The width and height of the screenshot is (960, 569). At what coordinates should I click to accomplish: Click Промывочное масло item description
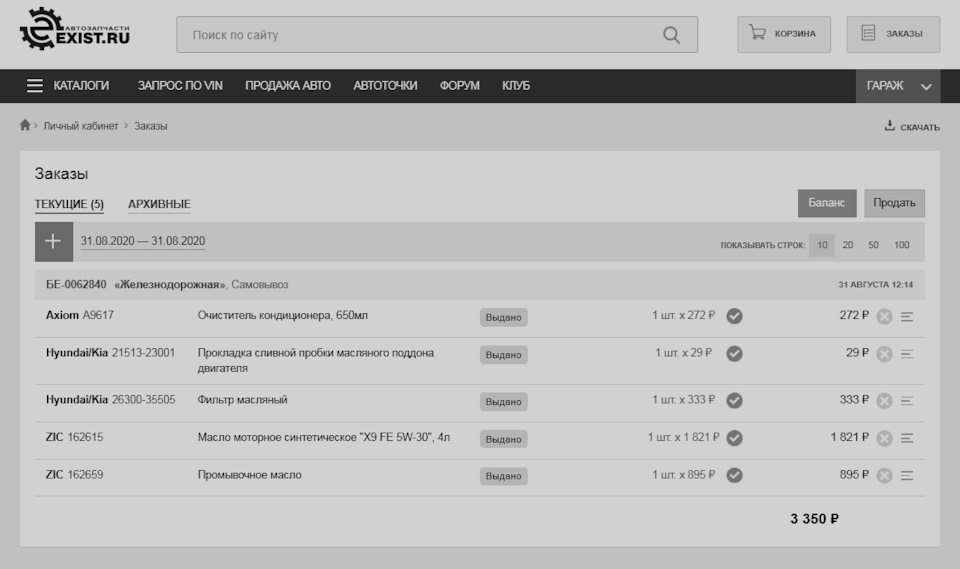(x=249, y=475)
